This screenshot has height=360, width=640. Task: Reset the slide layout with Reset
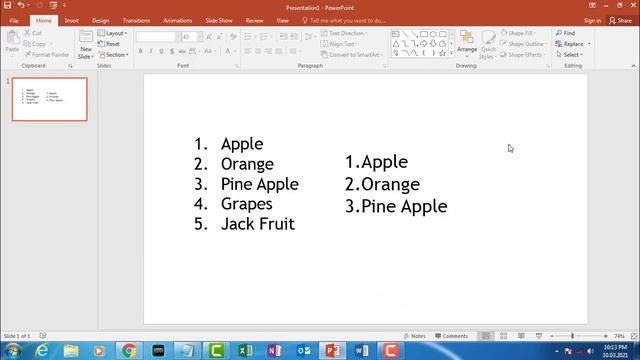tap(109, 44)
